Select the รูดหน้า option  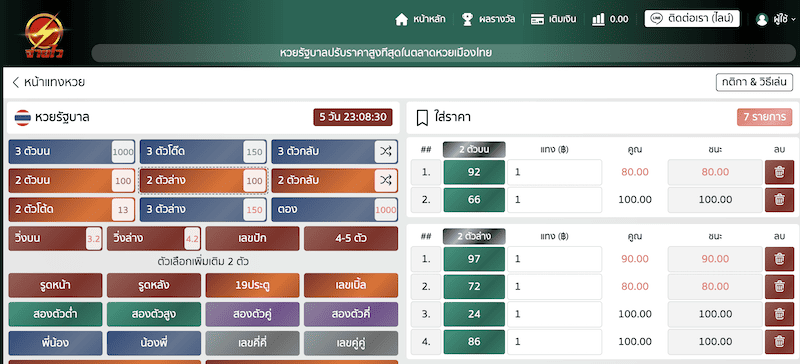55,285
